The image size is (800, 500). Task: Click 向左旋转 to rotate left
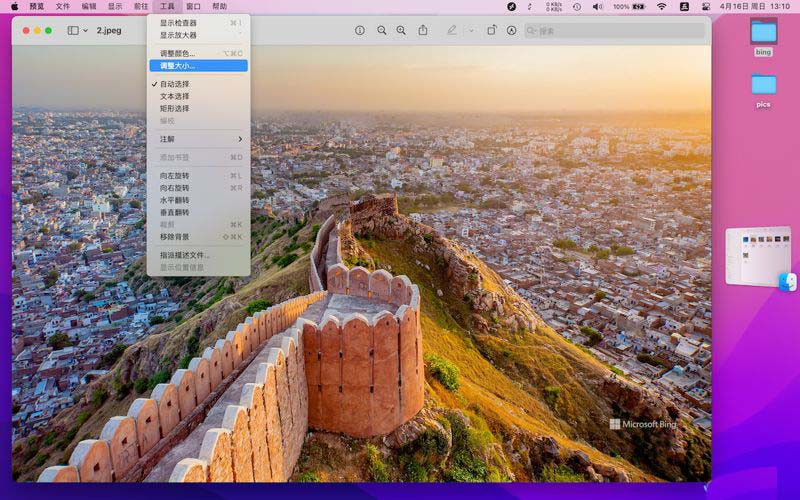pos(175,176)
